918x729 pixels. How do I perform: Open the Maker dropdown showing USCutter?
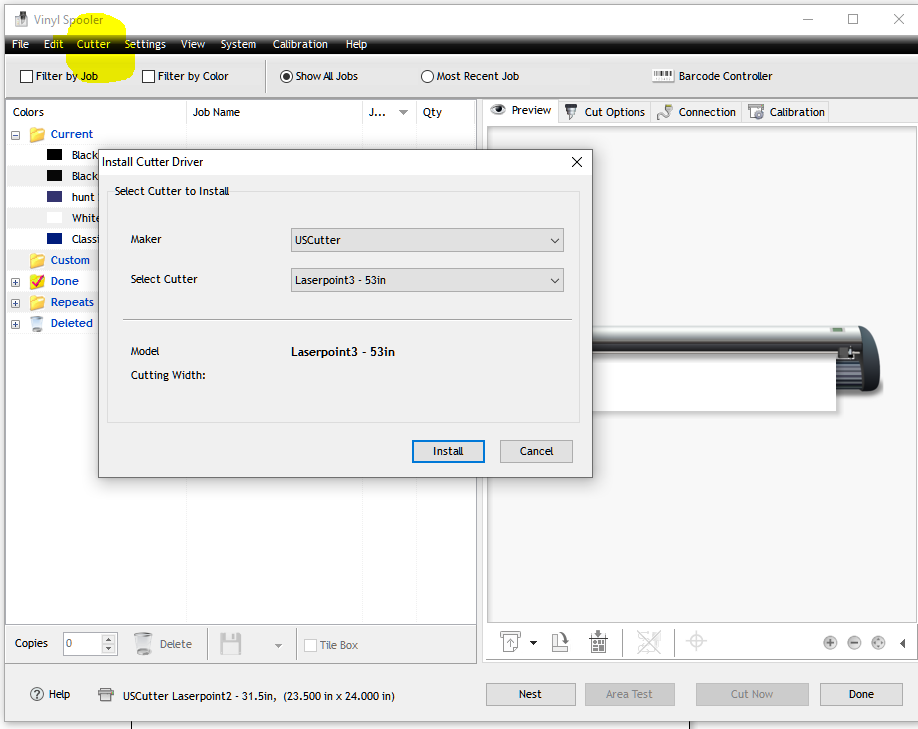(x=427, y=240)
